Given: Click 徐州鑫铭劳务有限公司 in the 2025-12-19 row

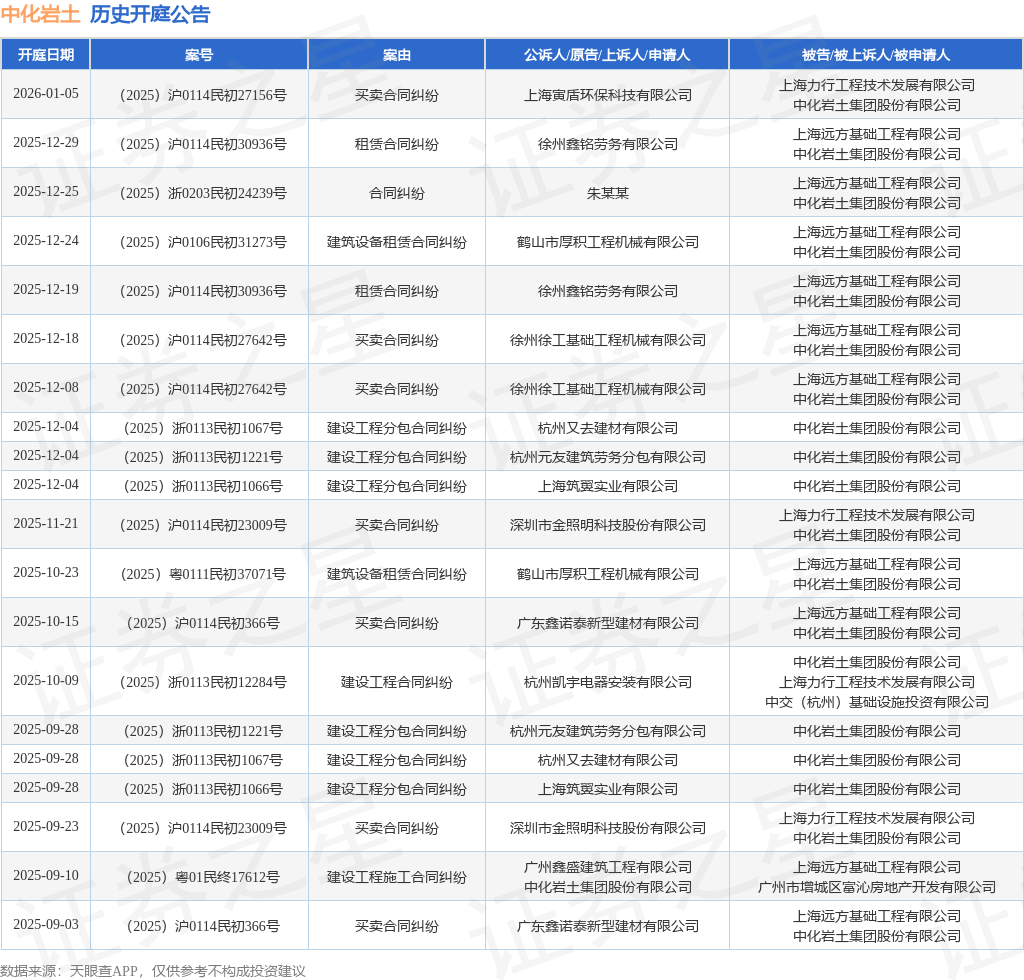Looking at the screenshot, I should 607,291.
